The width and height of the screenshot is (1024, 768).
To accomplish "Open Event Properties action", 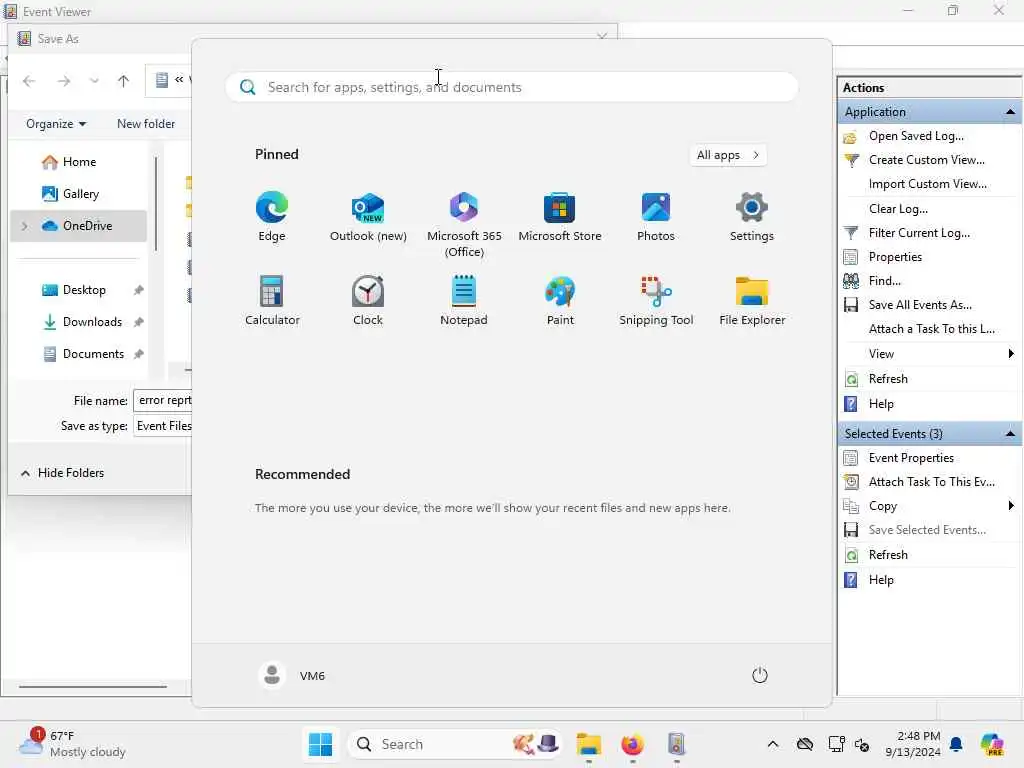I will point(910,458).
